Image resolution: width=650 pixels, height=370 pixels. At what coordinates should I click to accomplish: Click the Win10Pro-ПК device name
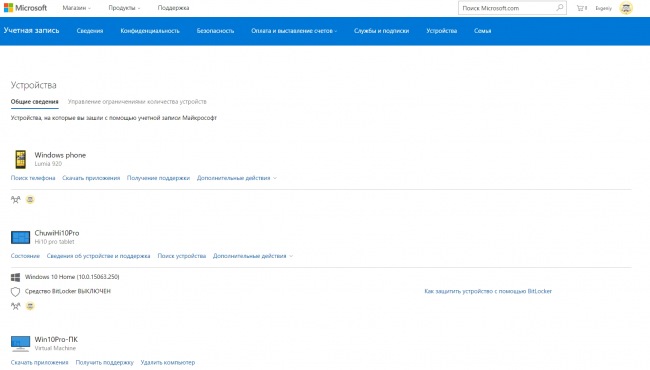pos(56,339)
